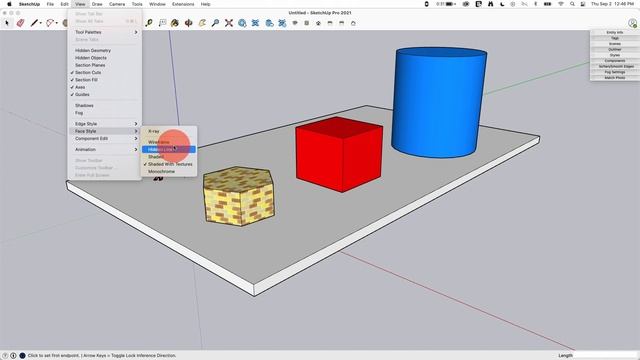Screen dimensions: 640x360
Task: Expand the Face Style submenu
Action: (104, 131)
